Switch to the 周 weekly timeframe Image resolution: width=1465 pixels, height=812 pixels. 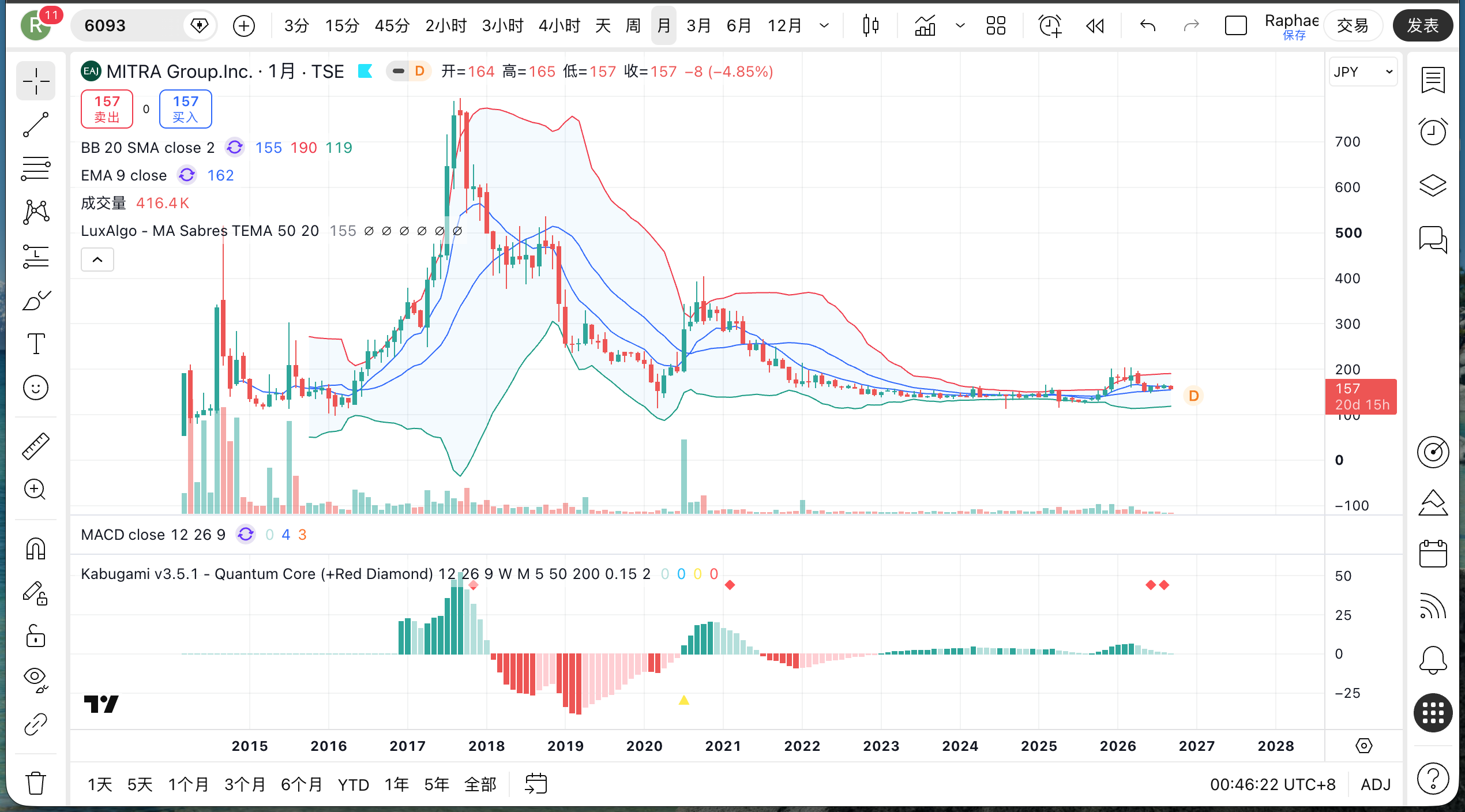click(x=633, y=25)
